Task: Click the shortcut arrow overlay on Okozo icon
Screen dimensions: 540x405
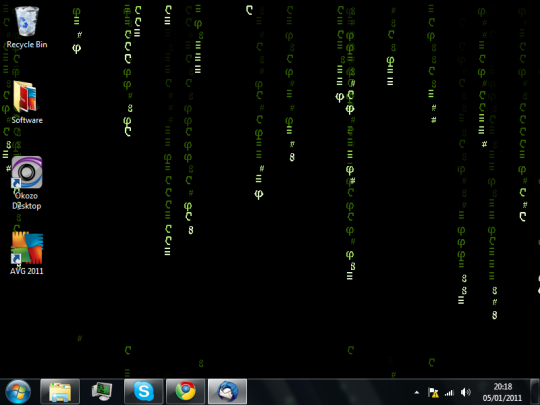Action: click(x=16, y=183)
